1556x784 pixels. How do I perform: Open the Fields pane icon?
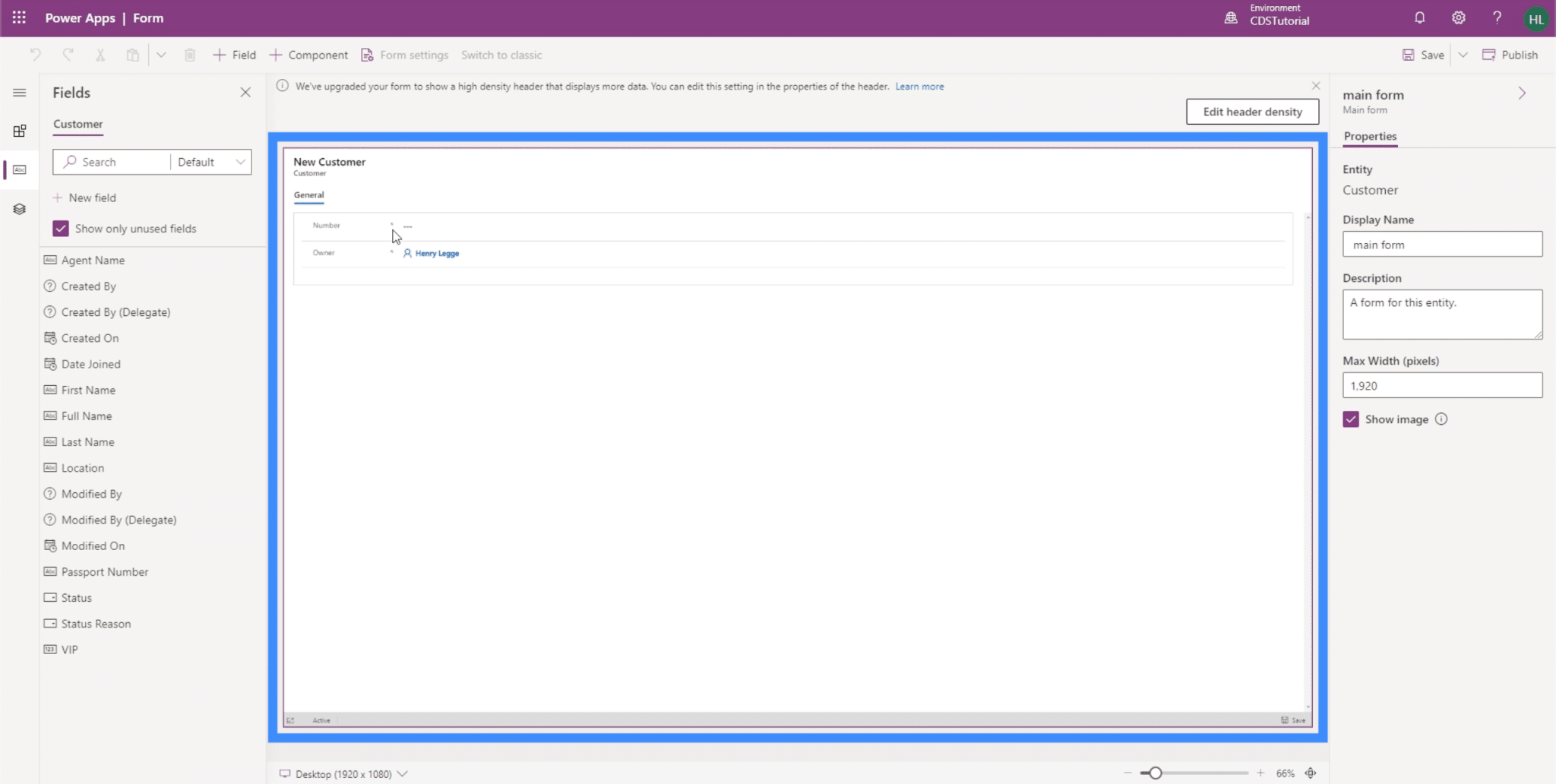[x=20, y=169]
